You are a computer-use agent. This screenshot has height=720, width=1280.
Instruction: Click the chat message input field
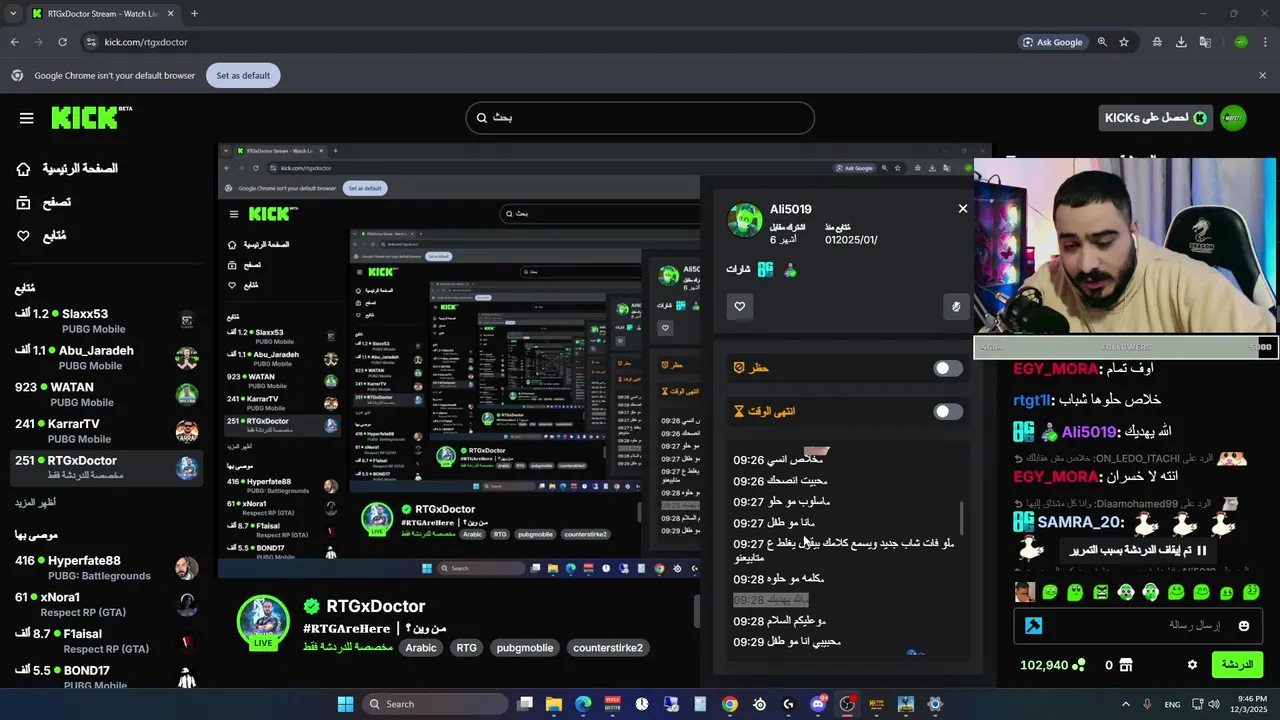click(1138, 626)
